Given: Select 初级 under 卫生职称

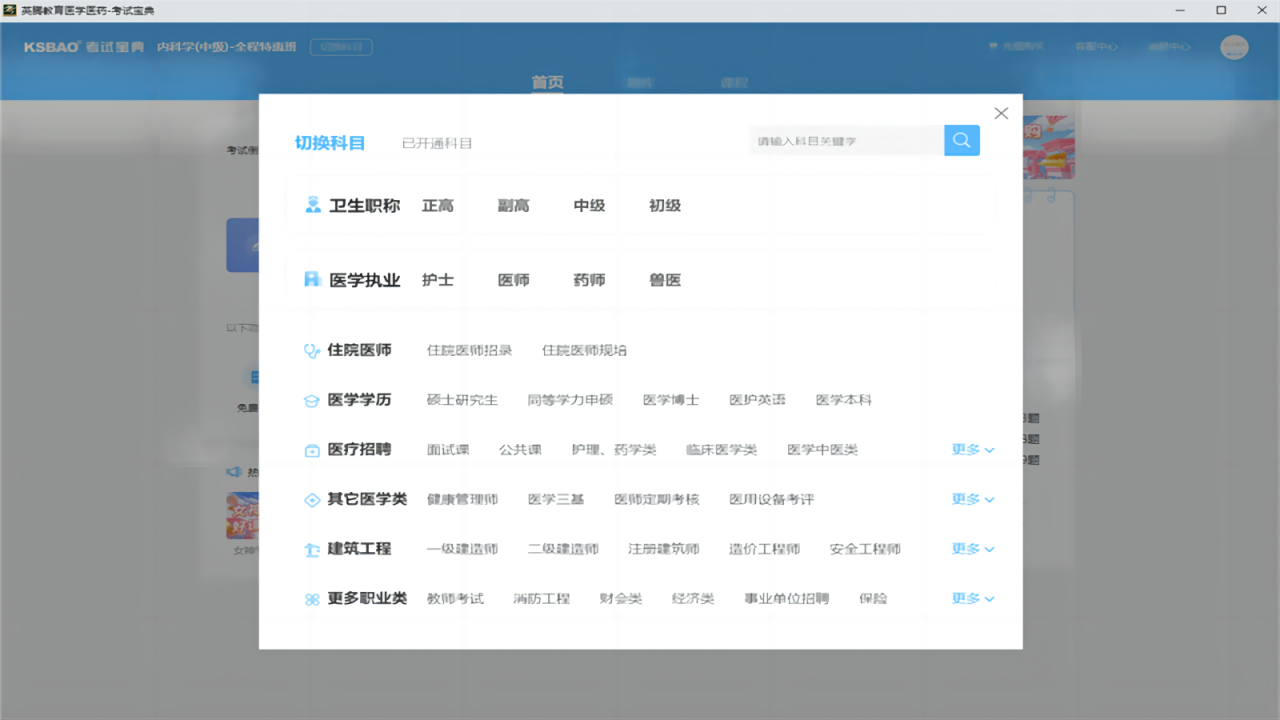Looking at the screenshot, I should coord(665,205).
